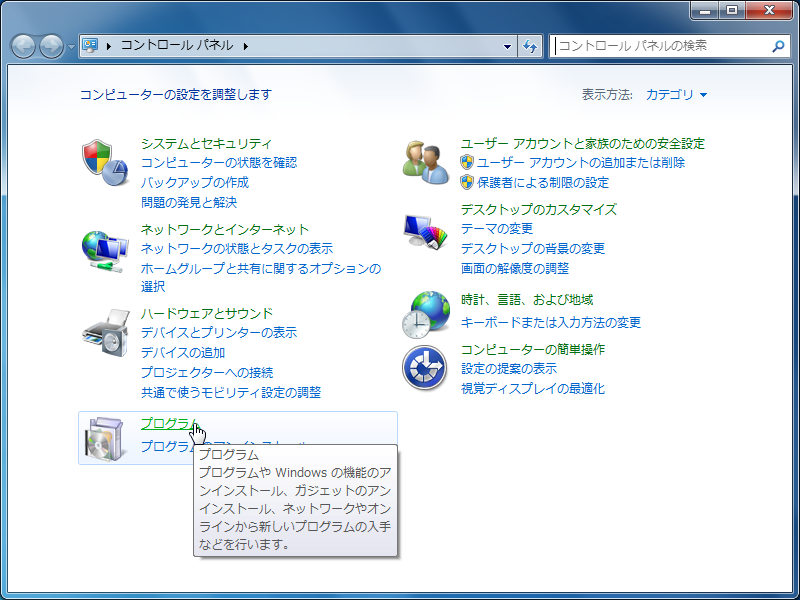Open the recent pages dropdown arrow
This screenshot has height=600, width=800.
(x=71, y=46)
